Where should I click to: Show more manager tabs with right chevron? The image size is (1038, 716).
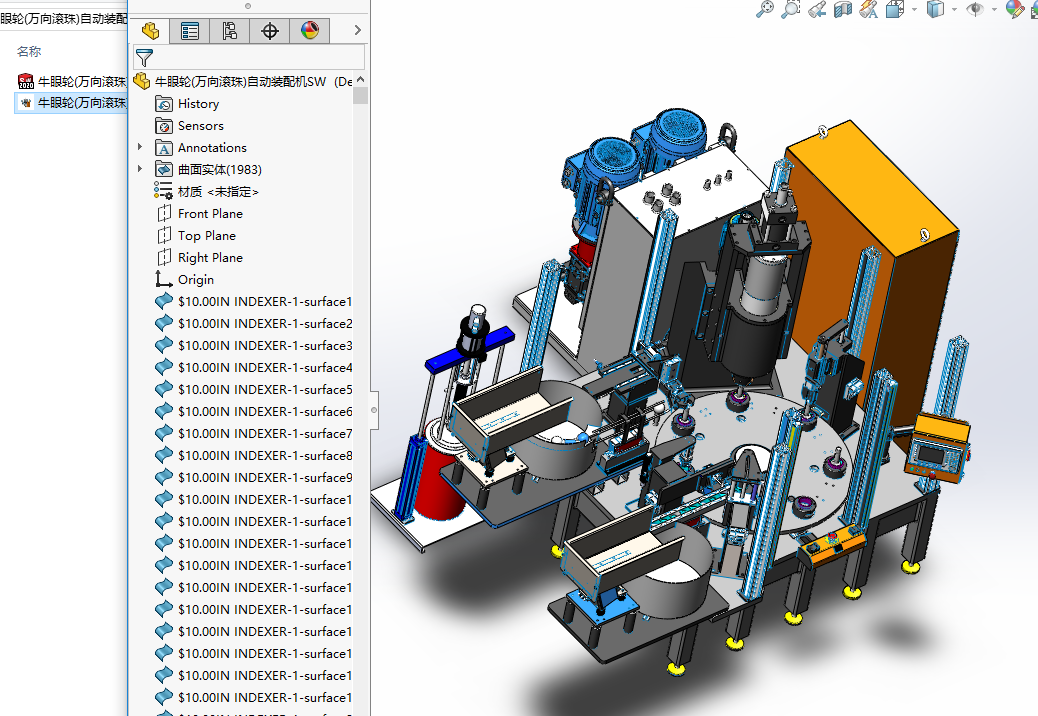point(357,31)
